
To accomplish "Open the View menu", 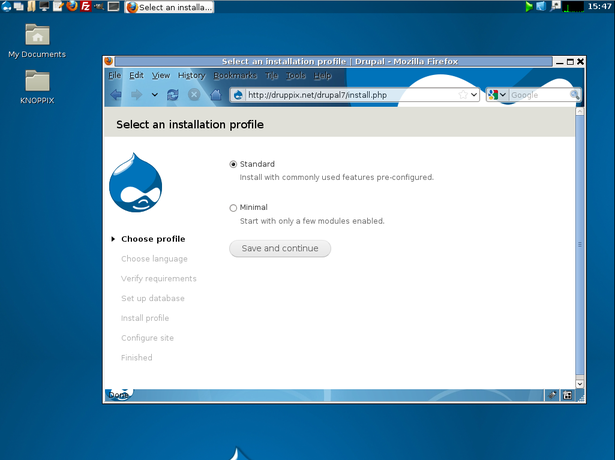I will click(161, 75).
